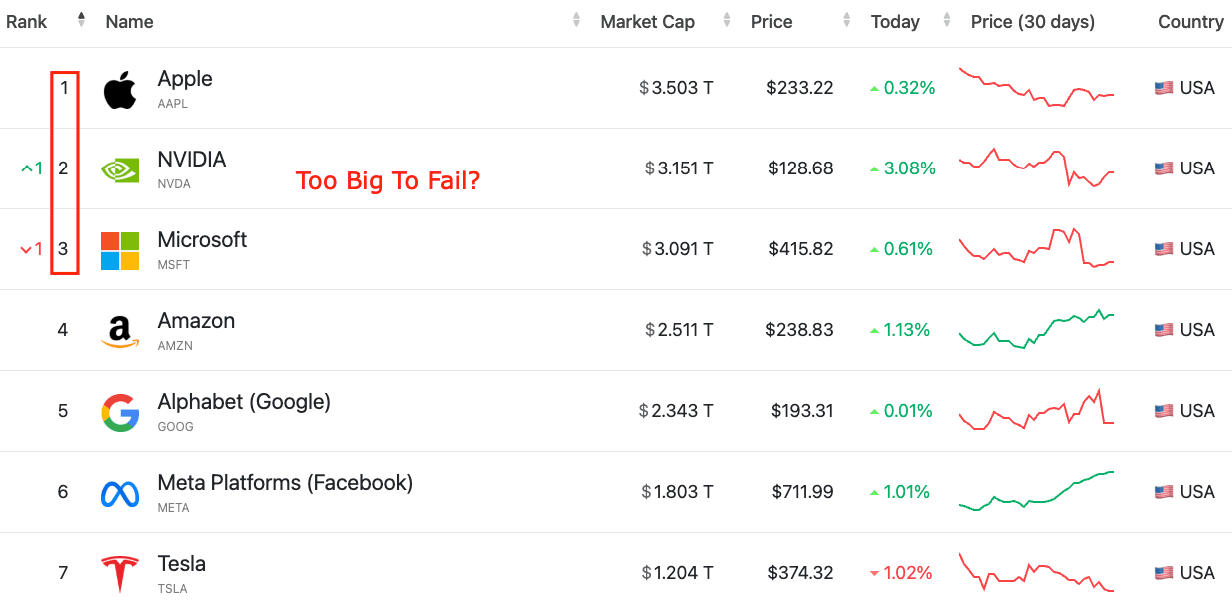Click the Amazon smile logo
Image resolution: width=1232 pixels, height=608 pixels.
119,329
